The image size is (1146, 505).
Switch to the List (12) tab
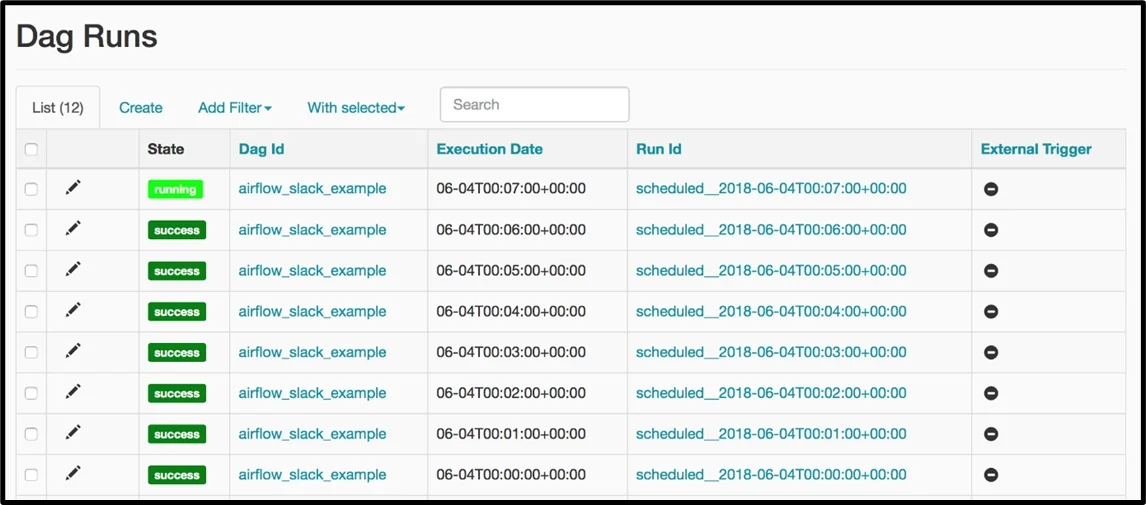point(58,108)
